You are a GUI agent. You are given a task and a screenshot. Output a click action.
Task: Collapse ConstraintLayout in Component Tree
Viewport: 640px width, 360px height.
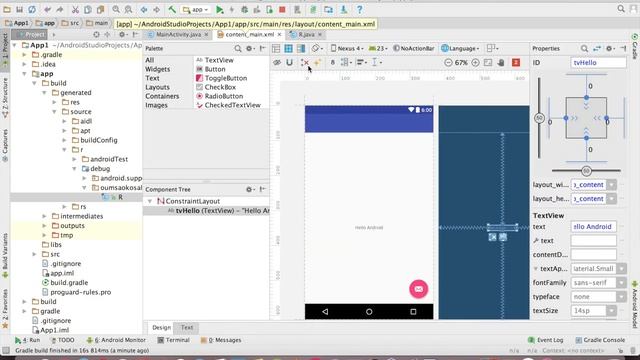tap(150, 201)
